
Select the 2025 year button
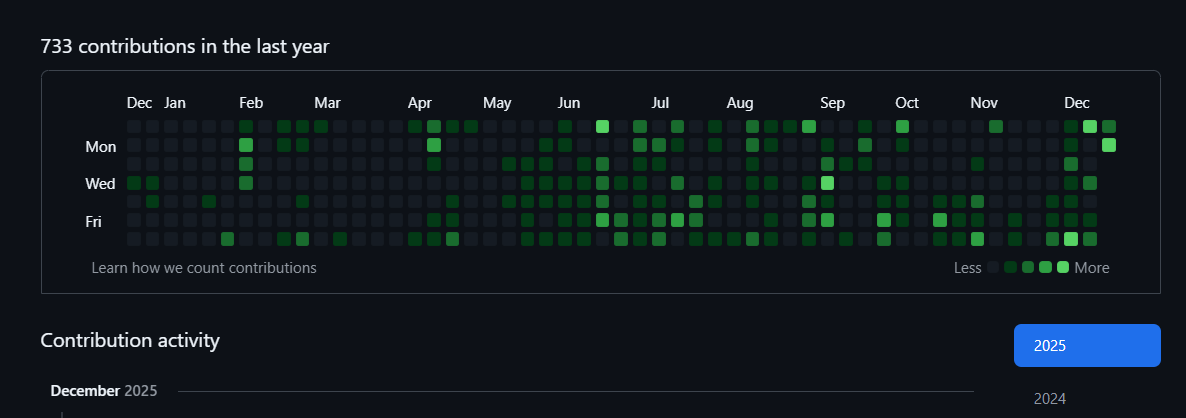click(x=1087, y=345)
